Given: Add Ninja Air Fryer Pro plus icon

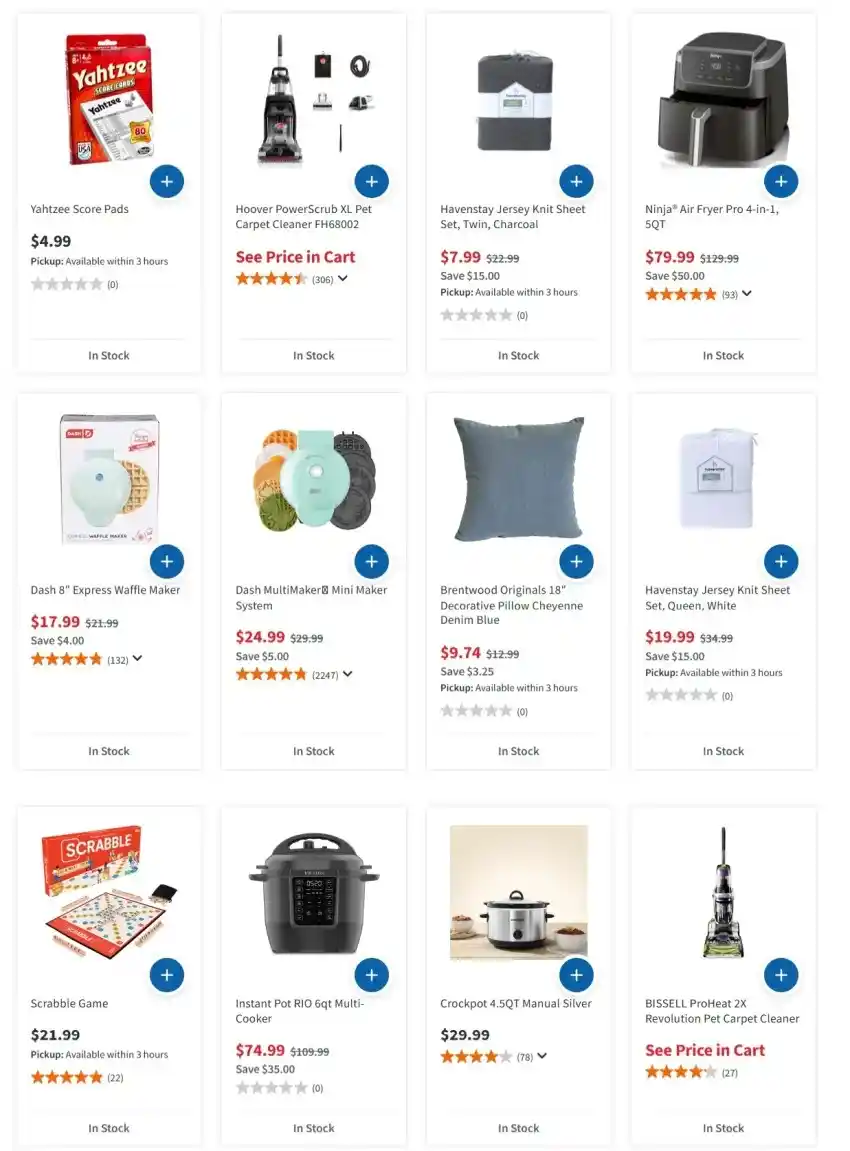Looking at the screenshot, I should 781,181.
